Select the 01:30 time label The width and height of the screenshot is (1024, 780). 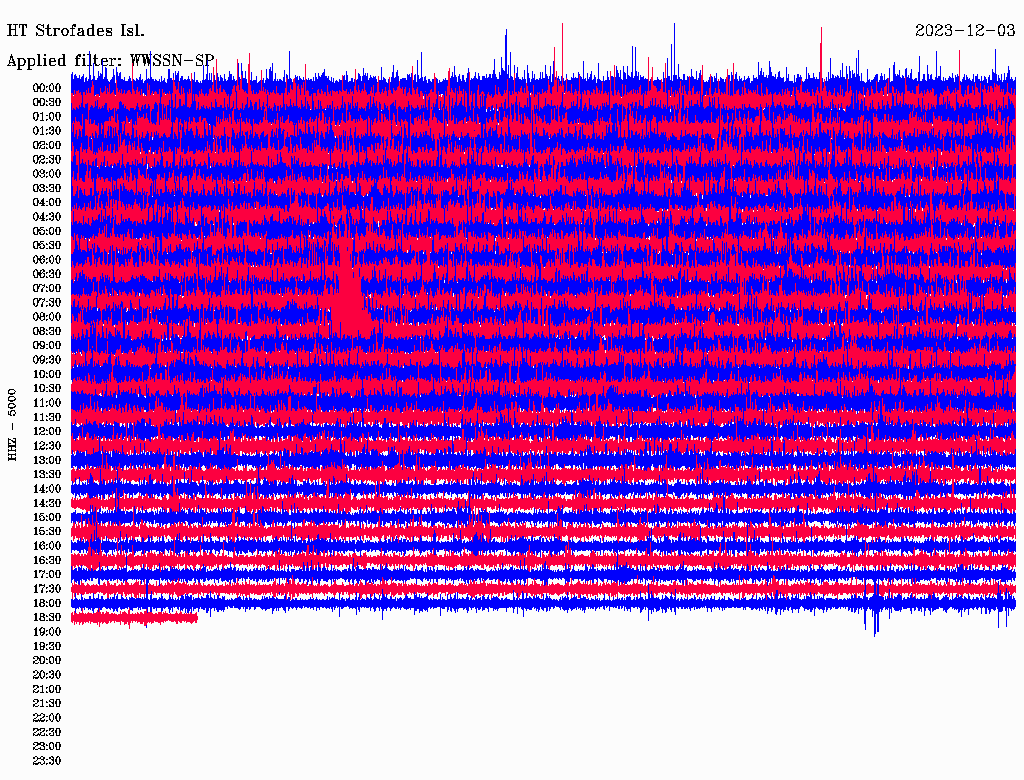47,131
